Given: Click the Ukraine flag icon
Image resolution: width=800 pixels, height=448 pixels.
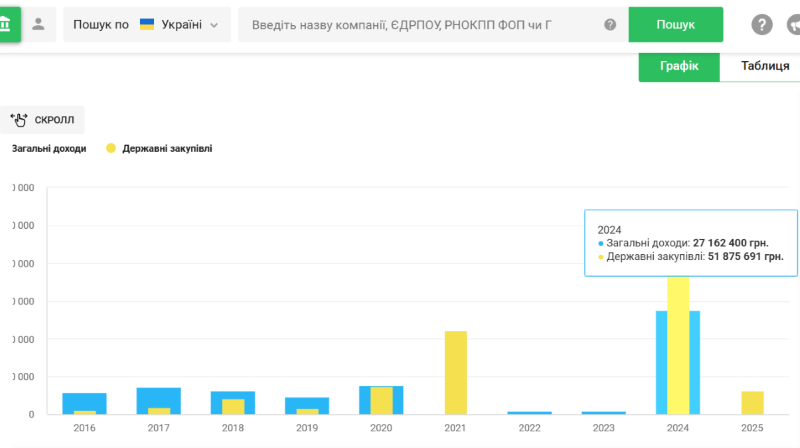Looking at the screenshot, I should pos(147,24).
